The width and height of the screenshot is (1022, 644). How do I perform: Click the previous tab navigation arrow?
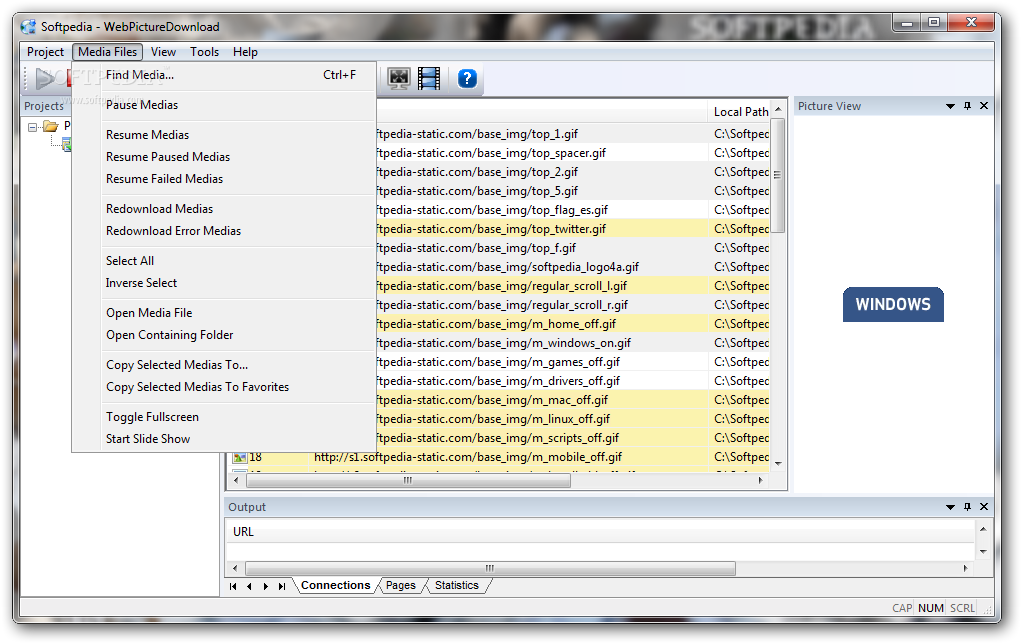(249, 586)
